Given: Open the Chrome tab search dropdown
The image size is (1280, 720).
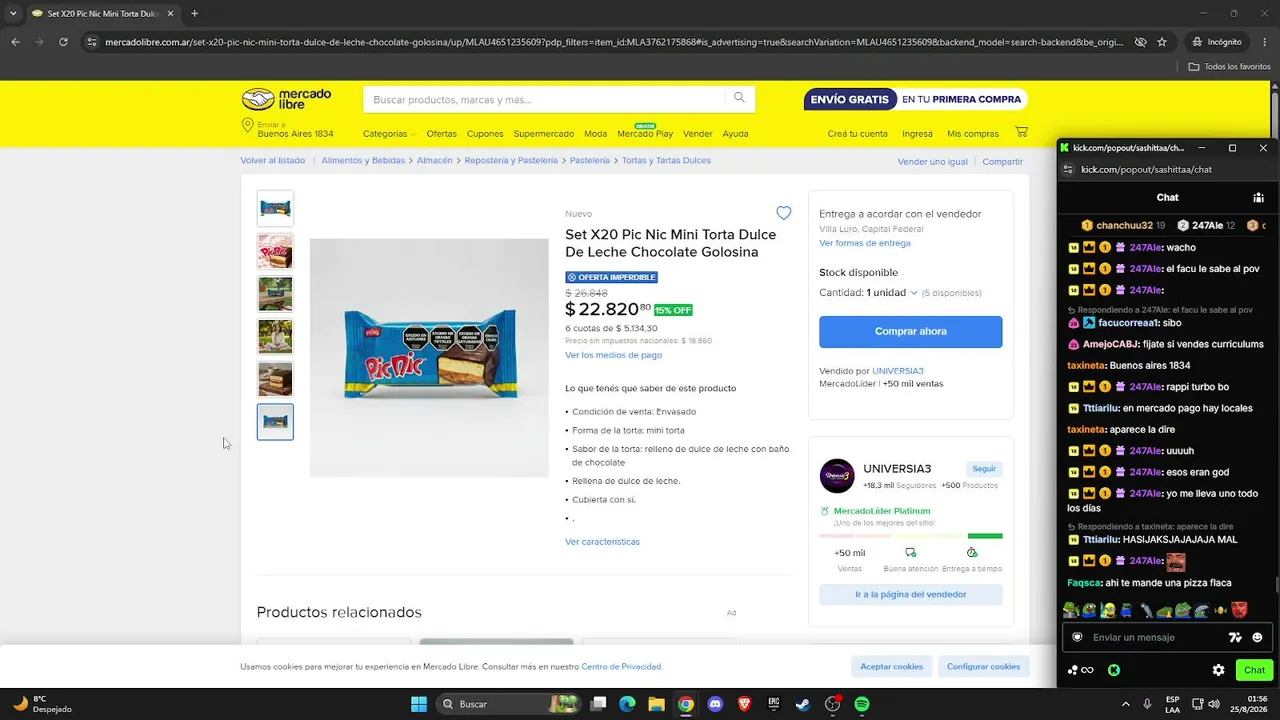Looking at the screenshot, I should tap(13, 13).
